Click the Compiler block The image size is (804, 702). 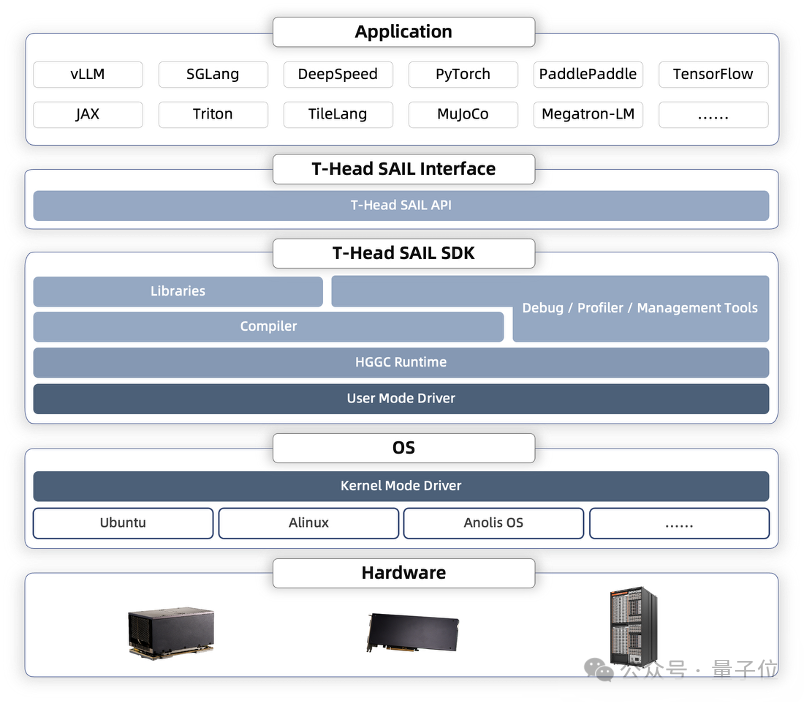(x=268, y=327)
